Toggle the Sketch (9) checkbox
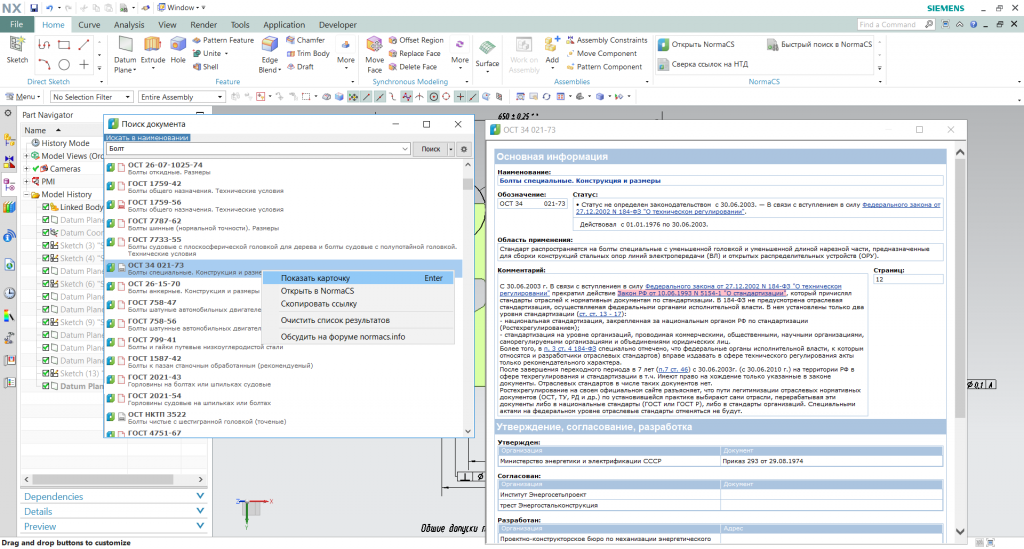 [46, 322]
